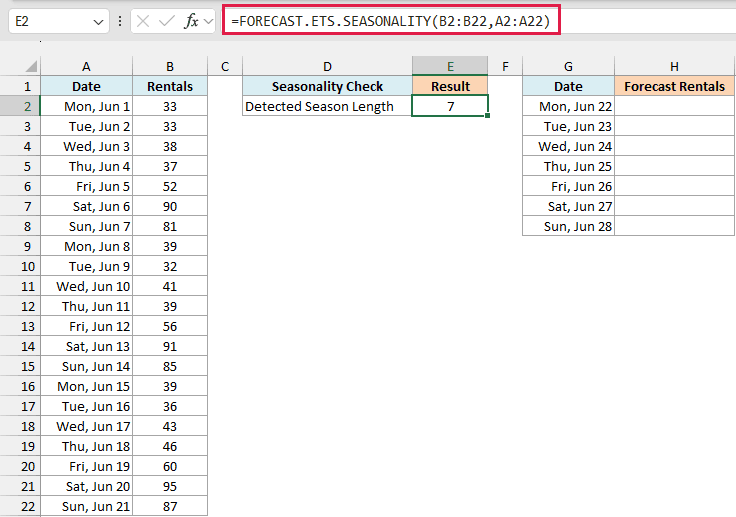The width and height of the screenshot is (736, 517).
Task: Select column B header
Action: click(x=170, y=66)
